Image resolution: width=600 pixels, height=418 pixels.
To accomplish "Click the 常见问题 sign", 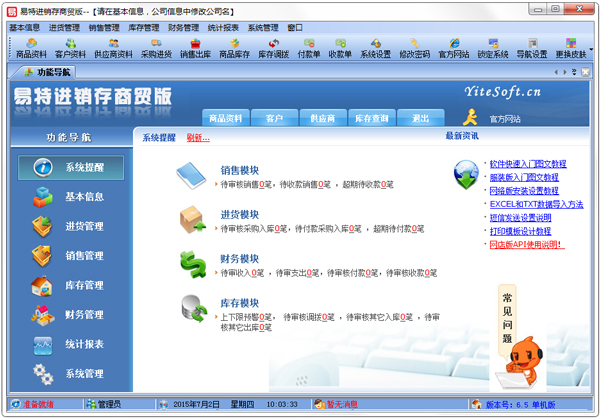I will point(507,319).
